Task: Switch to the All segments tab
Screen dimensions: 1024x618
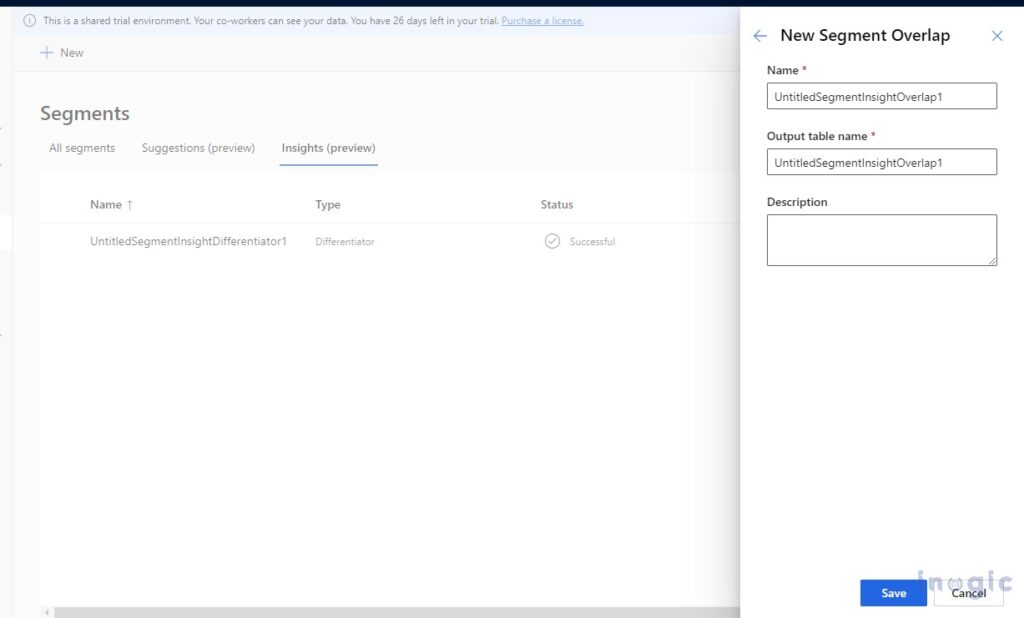Action: pos(81,148)
